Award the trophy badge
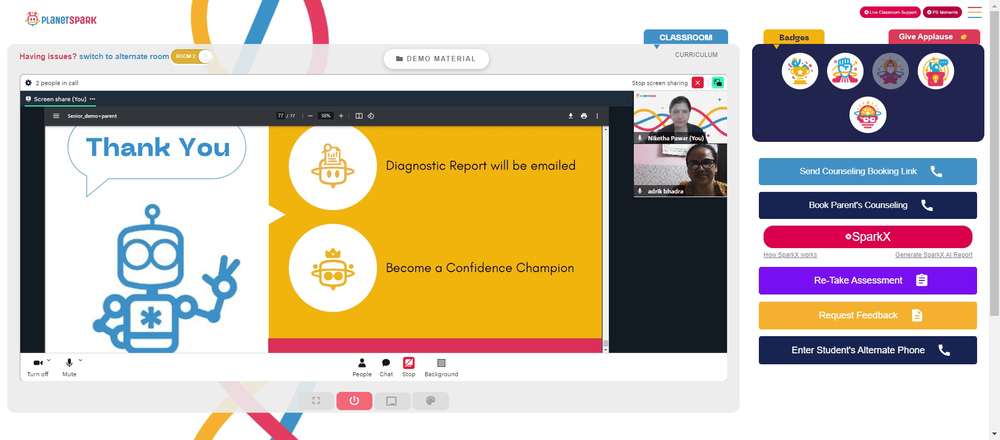Image resolution: width=1000 pixels, height=440 pixels. 800,71
